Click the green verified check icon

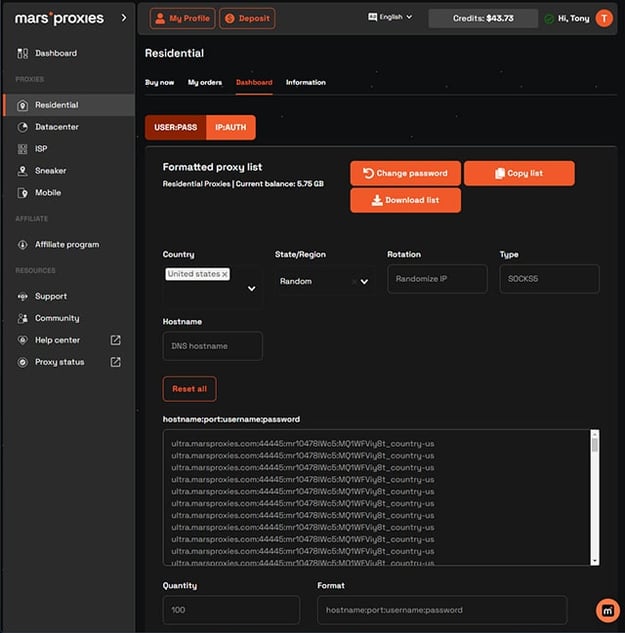coord(549,19)
